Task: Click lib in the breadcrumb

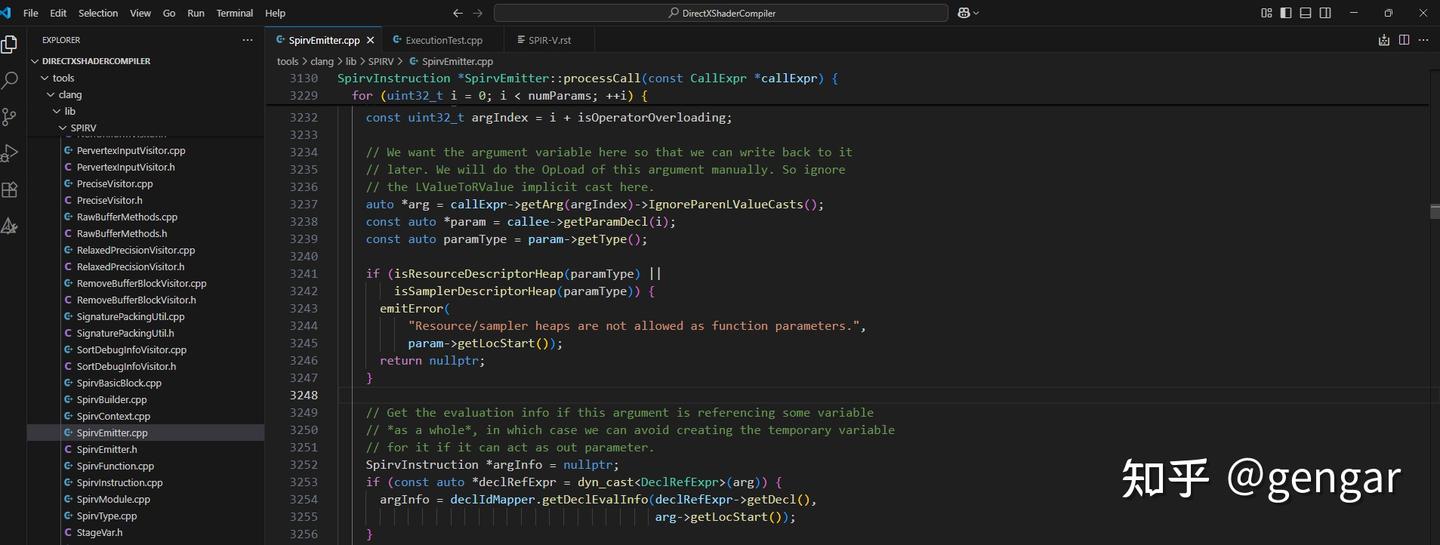Action: pyautogui.click(x=351, y=61)
